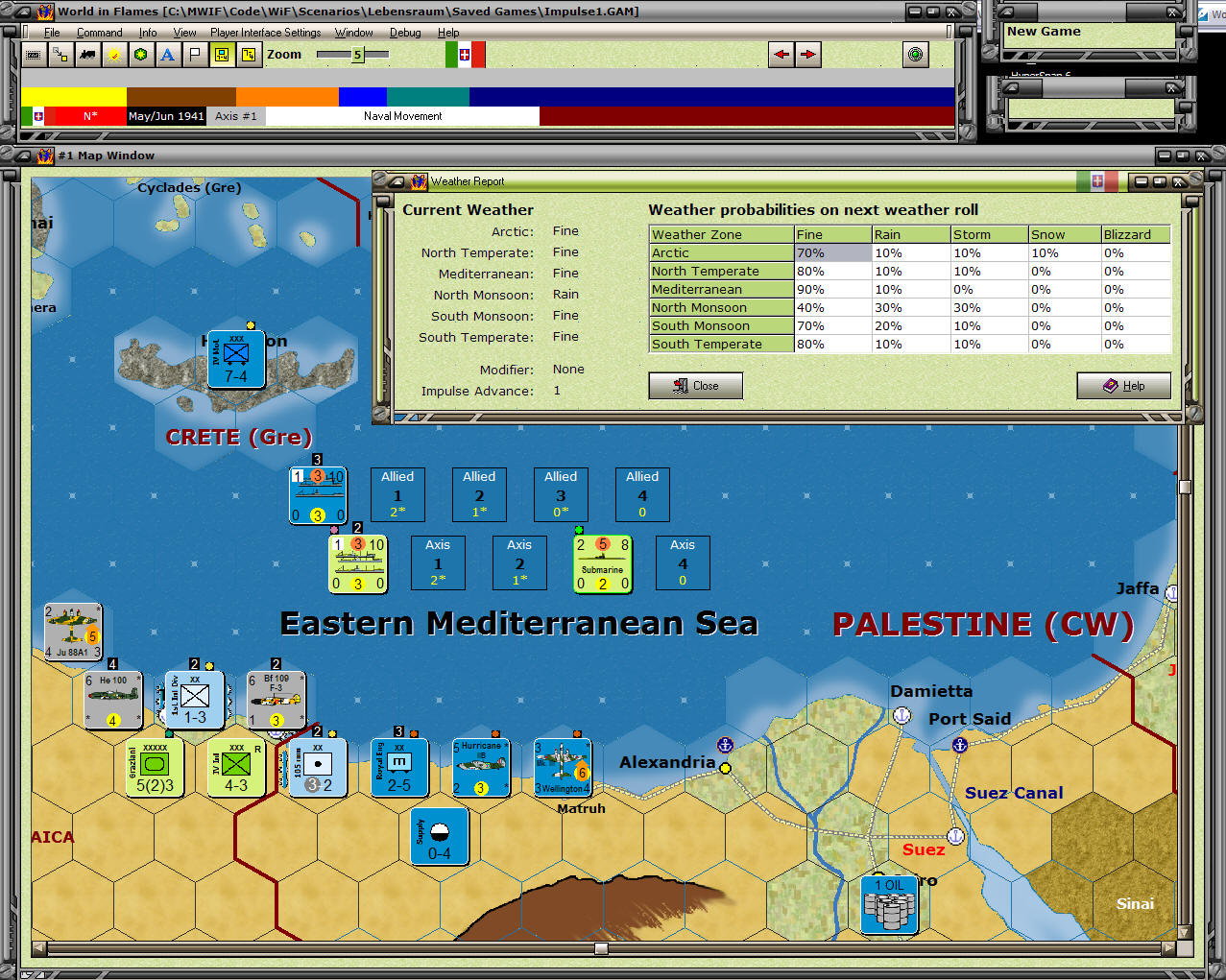Click the Suez city marker
This screenshot has width=1226, height=980.
[x=955, y=836]
